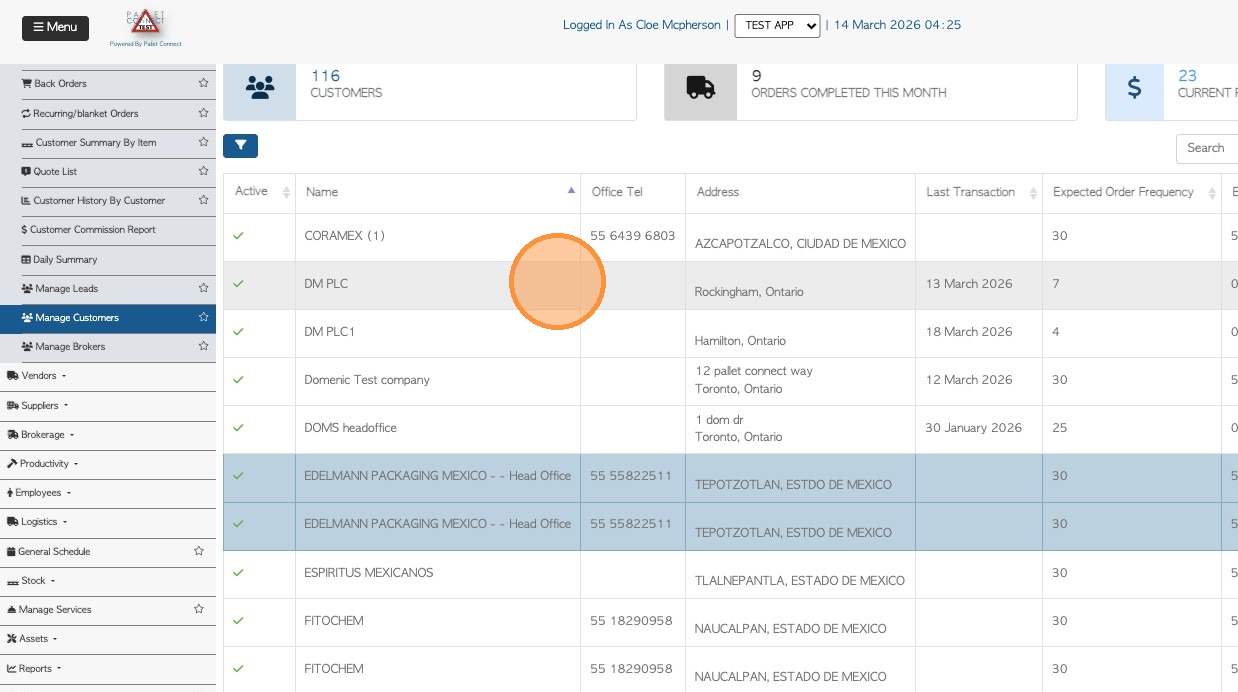This screenshot has width=1238, height=692.
Task: Click the Pallet Connect logo
Action: click(x=145, y=28)
